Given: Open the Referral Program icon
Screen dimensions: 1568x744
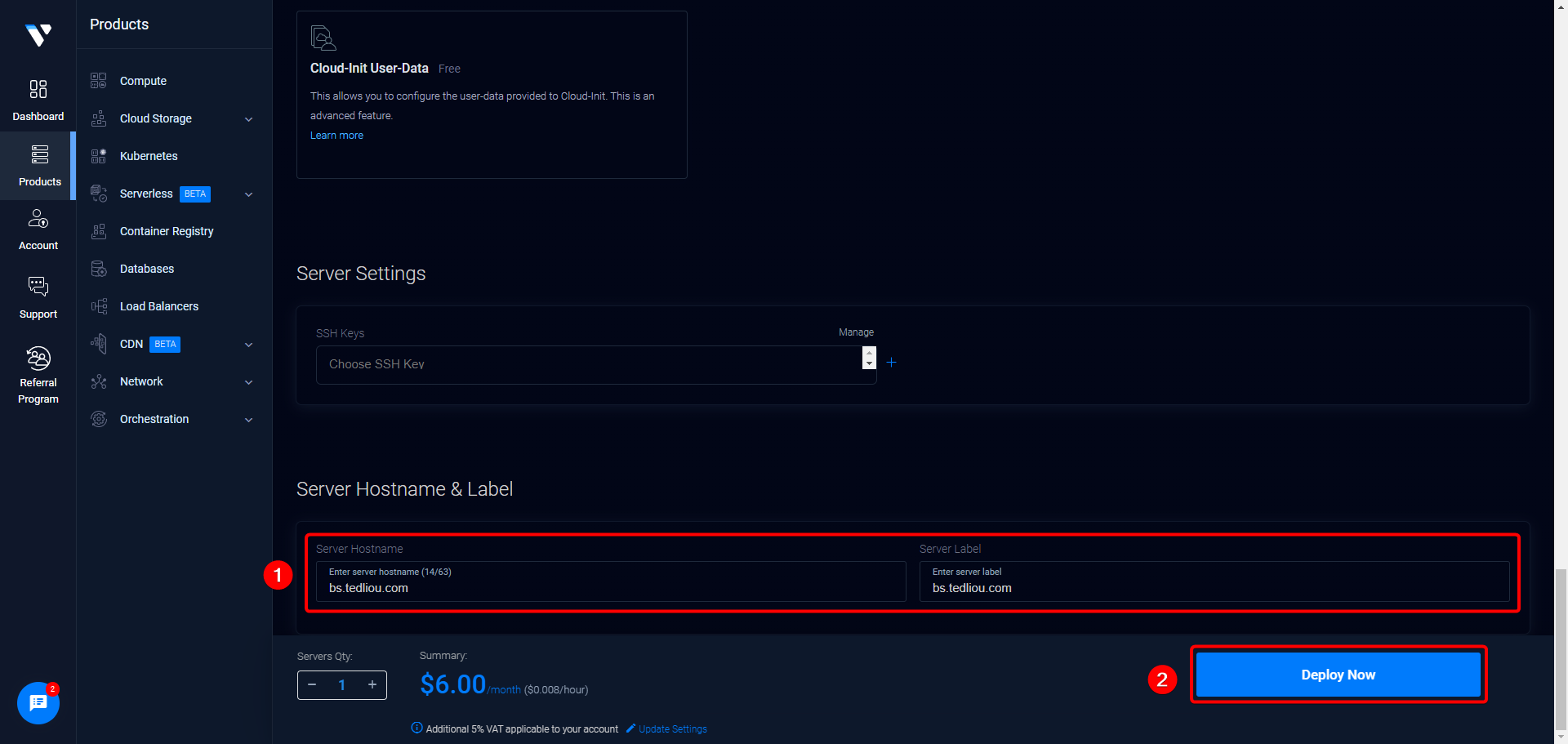Looking at the screenshot, I should coord(38,359).
